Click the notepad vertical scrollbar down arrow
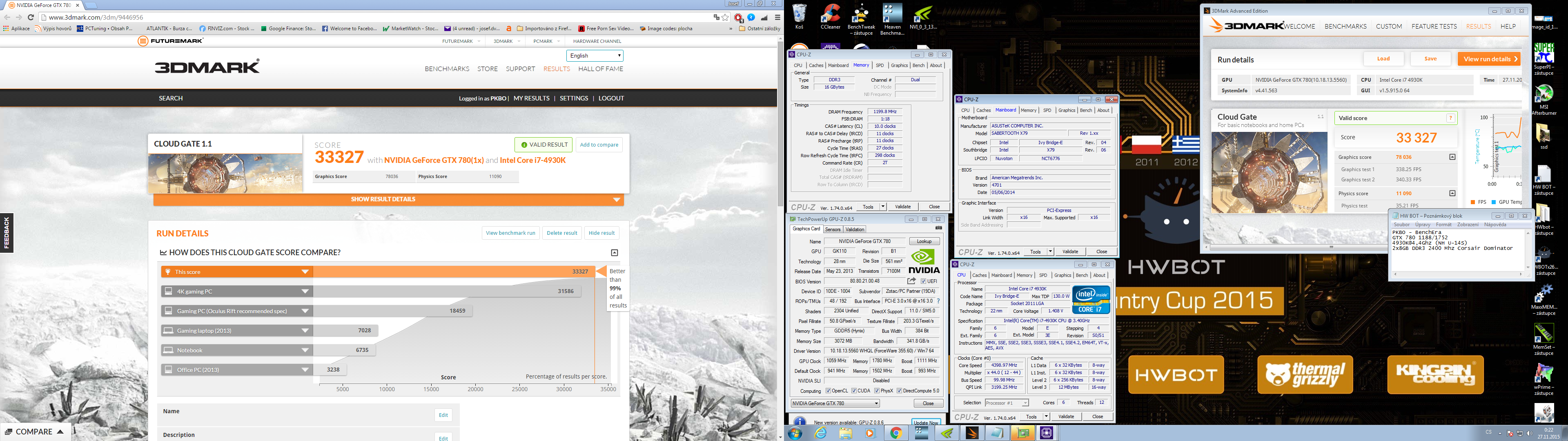This screenshot has height=441, width=1568. click(1528, 267)
